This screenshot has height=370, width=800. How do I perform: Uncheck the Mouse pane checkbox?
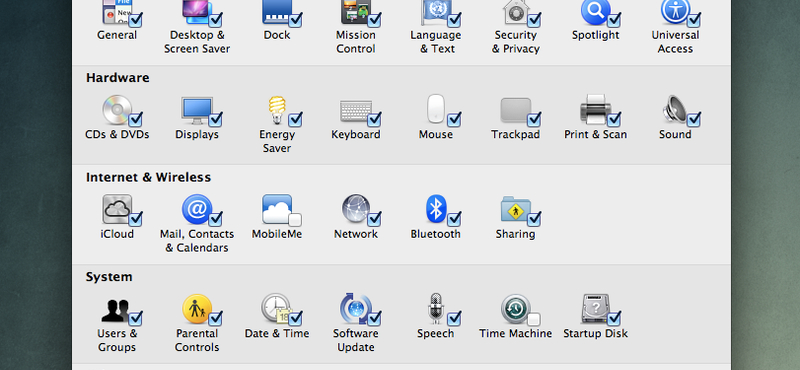[454, 120]
